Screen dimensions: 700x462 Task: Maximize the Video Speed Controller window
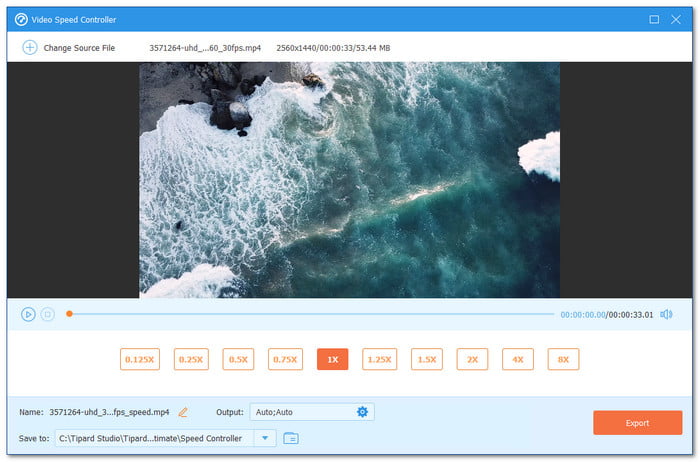[654, 19]
